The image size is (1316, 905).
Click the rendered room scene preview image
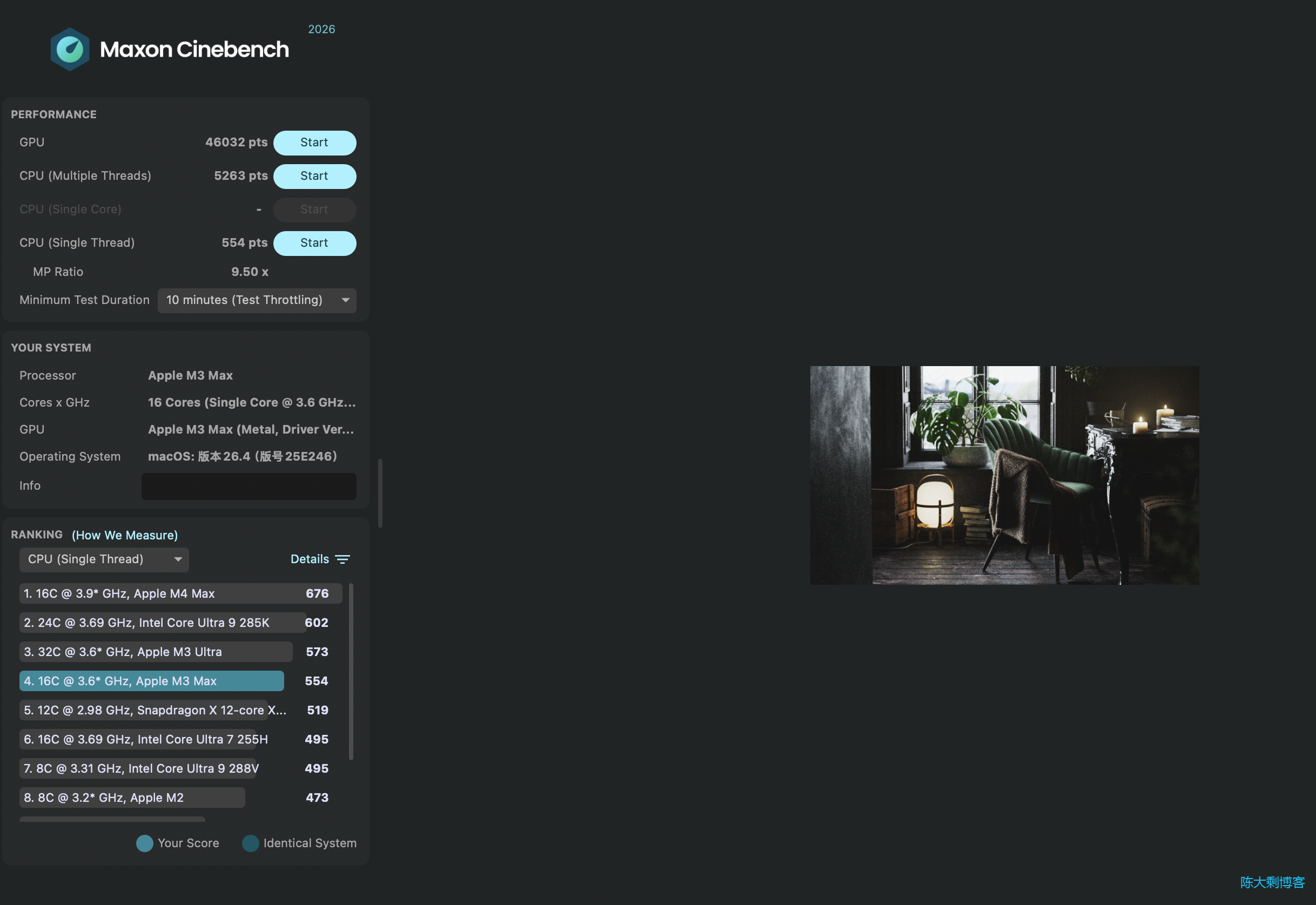tap(1004, 475)
